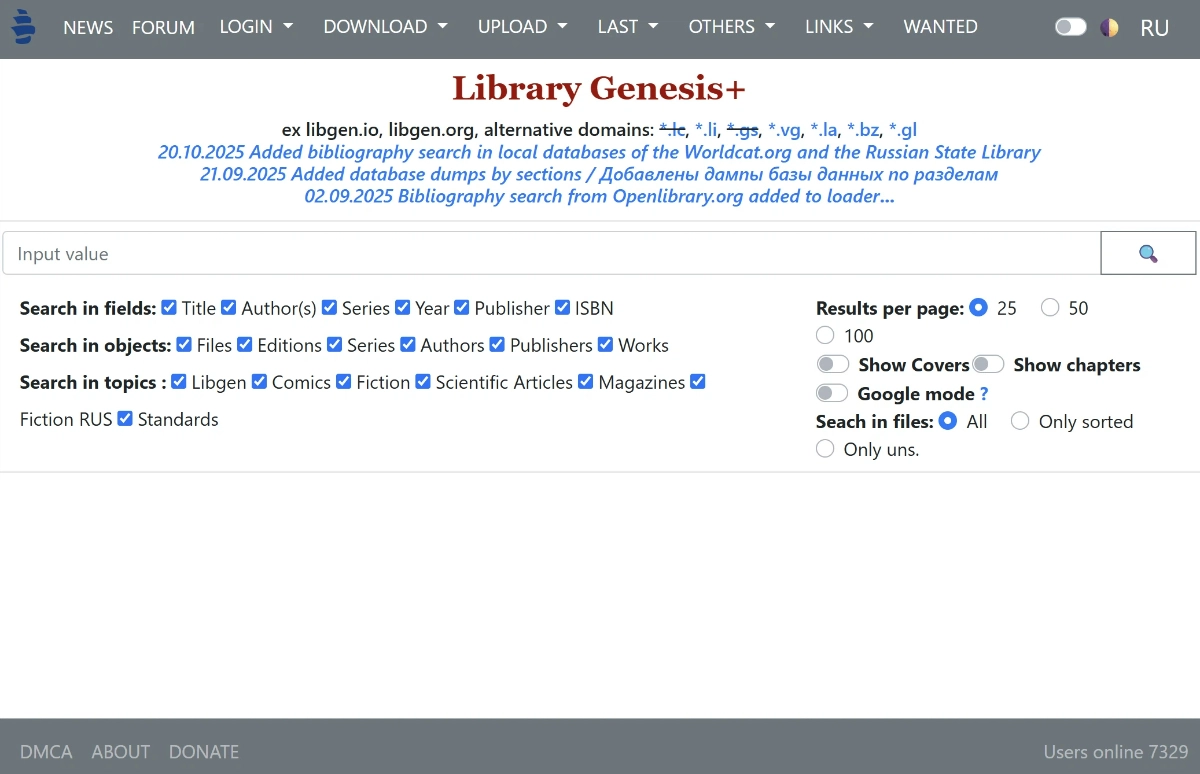Viewport: 1200px width, 774px height.
Task: Go to the FORUM
Action: coord(163,28)
